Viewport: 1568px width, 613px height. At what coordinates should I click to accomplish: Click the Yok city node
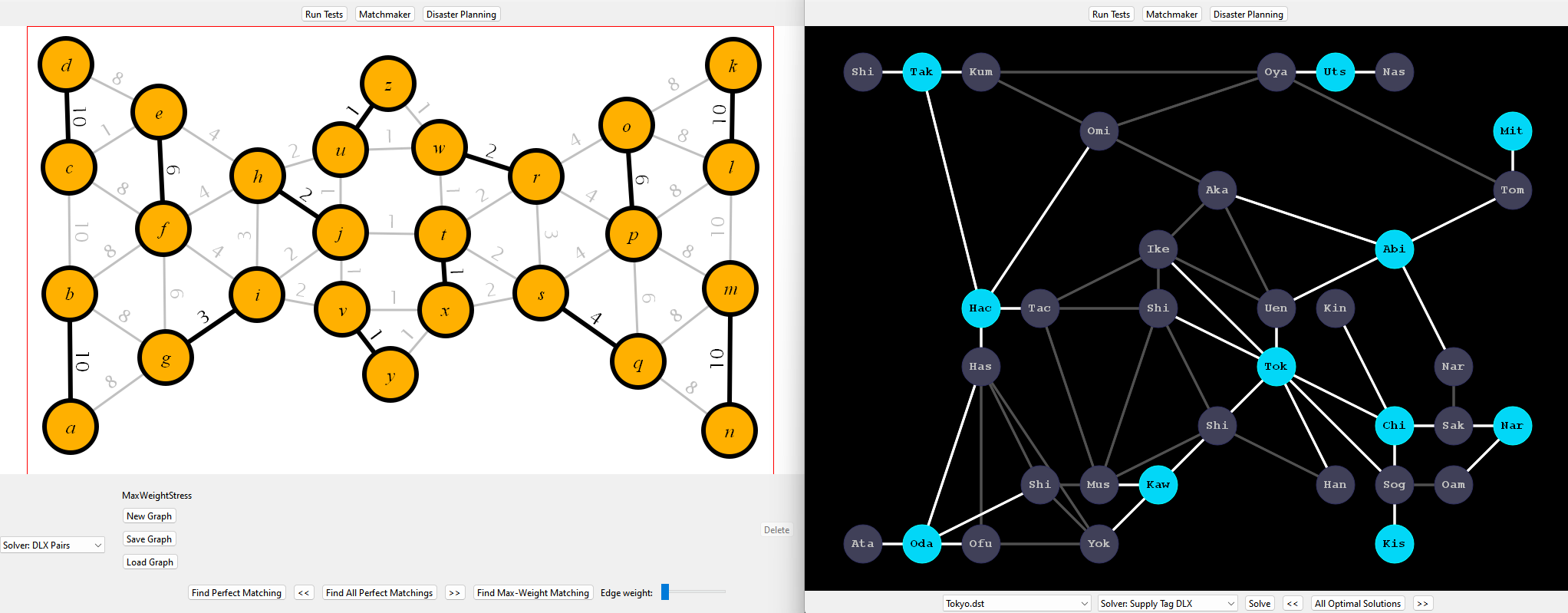(1099, 544)
